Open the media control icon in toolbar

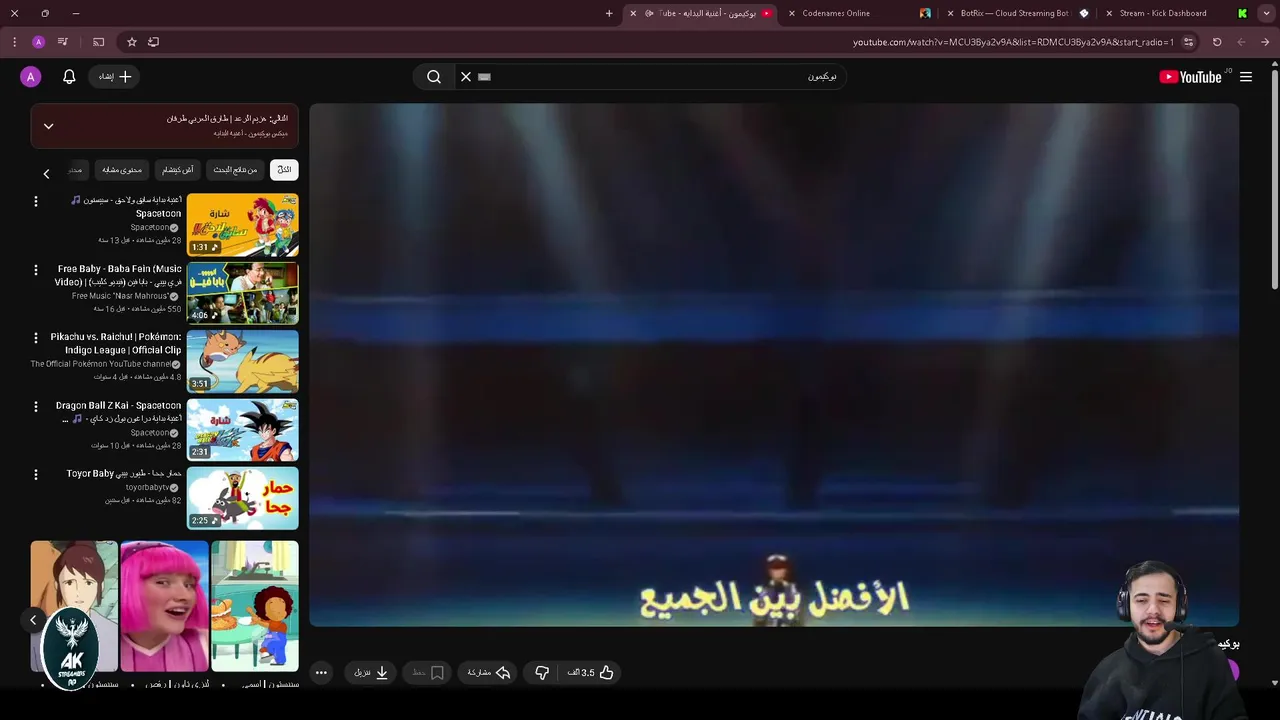click(62, 42)
